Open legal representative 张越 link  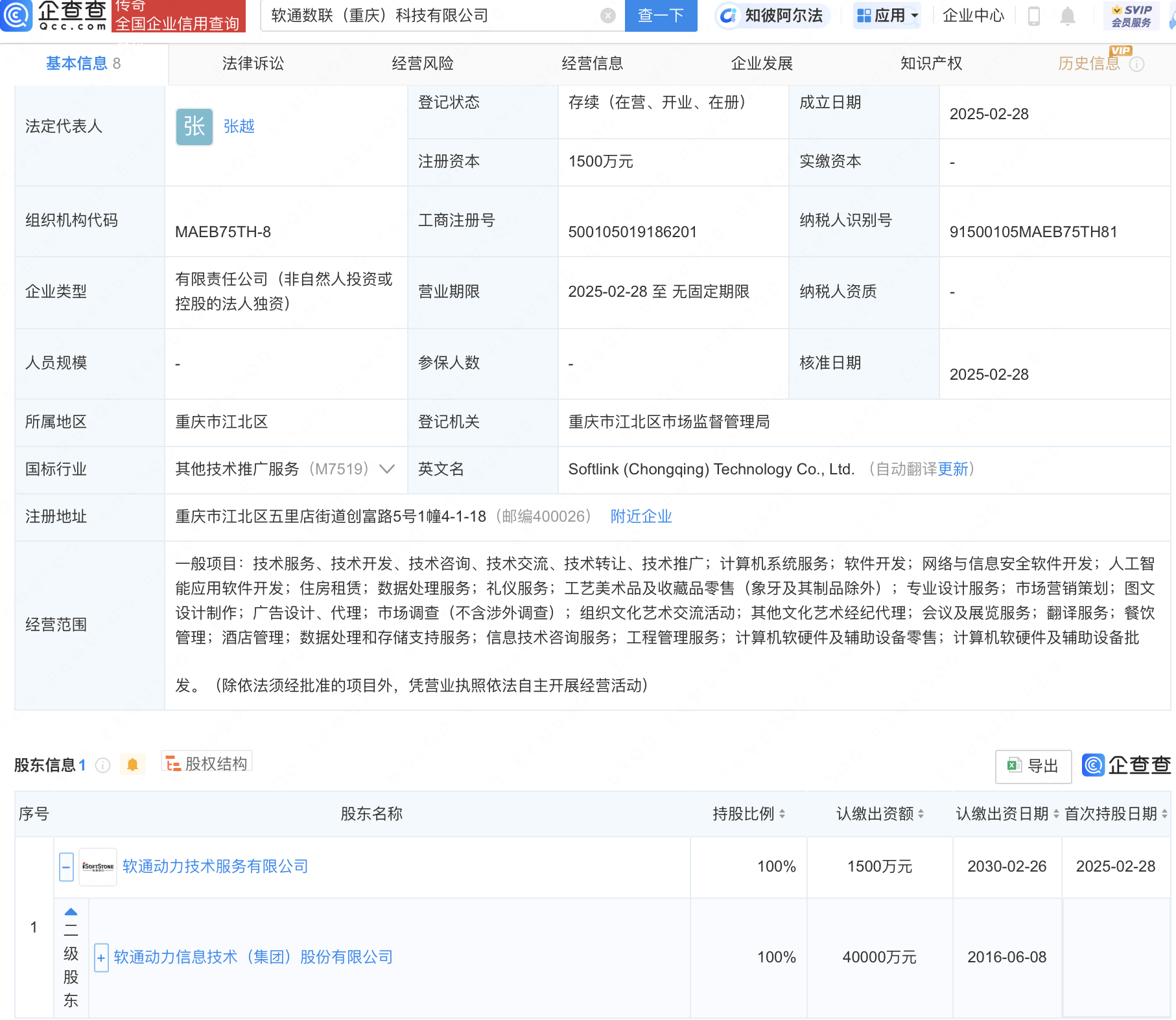pos(239,126)
